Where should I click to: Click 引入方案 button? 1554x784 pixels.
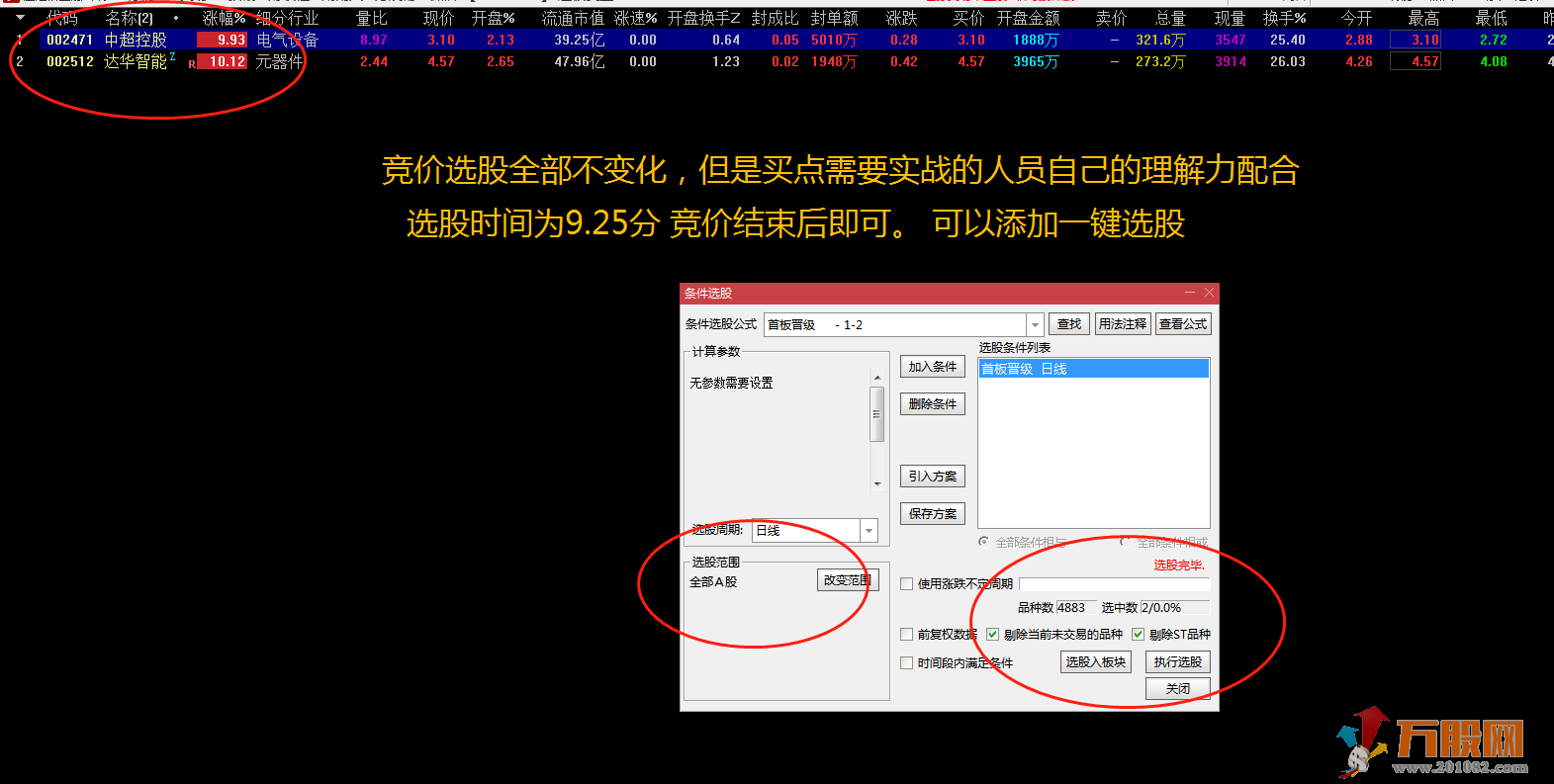[933, 476]
